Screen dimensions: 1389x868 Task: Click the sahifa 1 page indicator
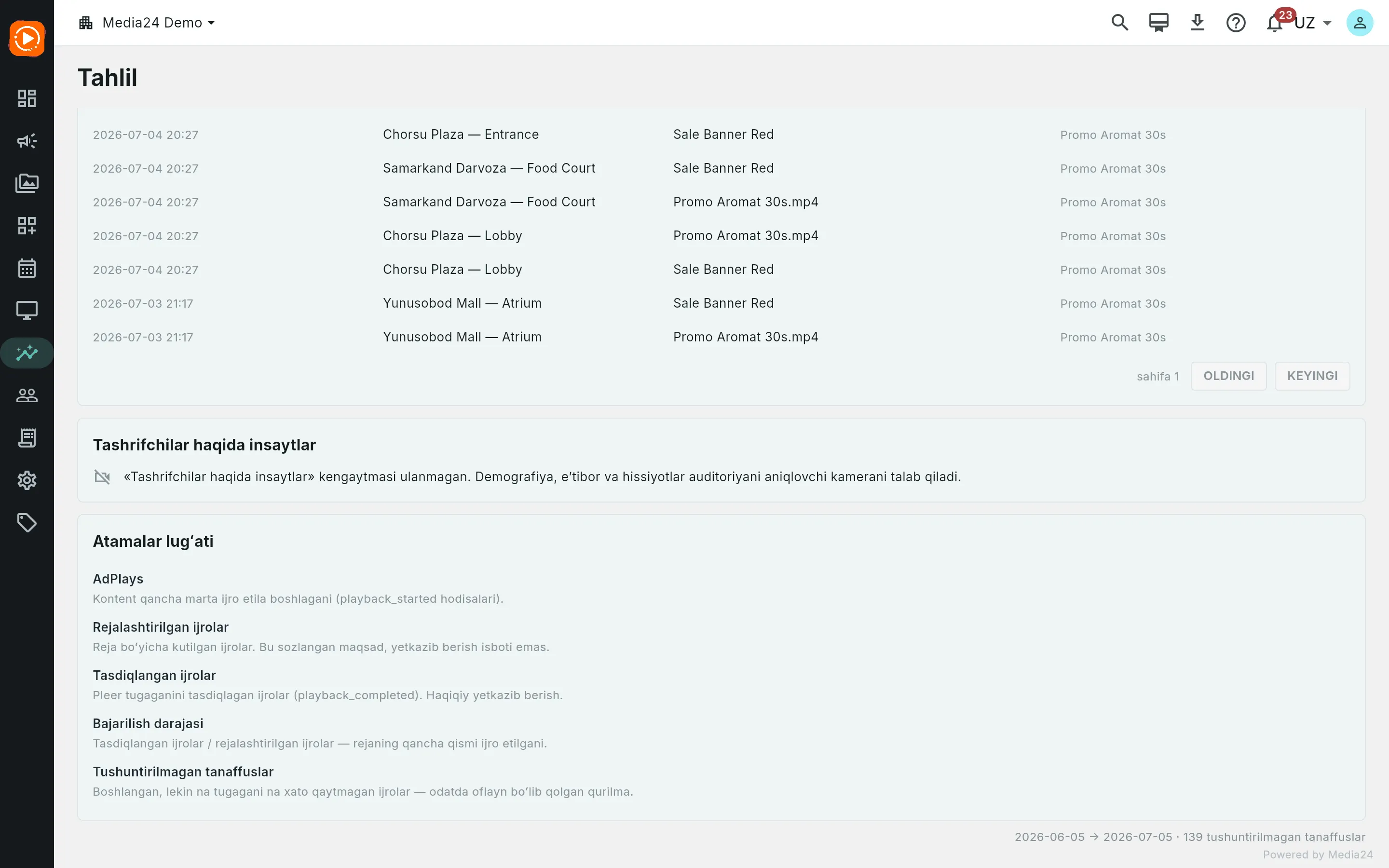[x=1157, y=377]
